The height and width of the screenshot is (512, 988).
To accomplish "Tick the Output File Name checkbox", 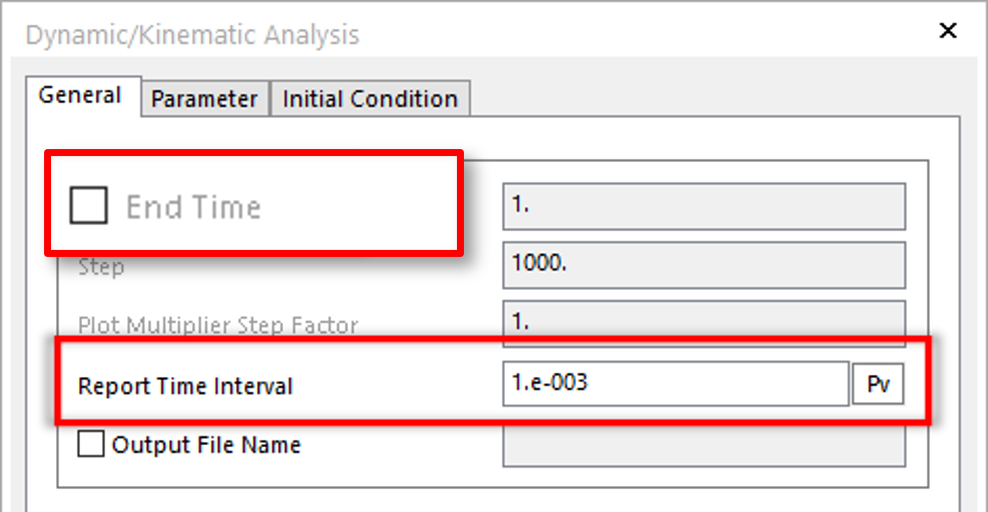I will (x=91, y=444).
